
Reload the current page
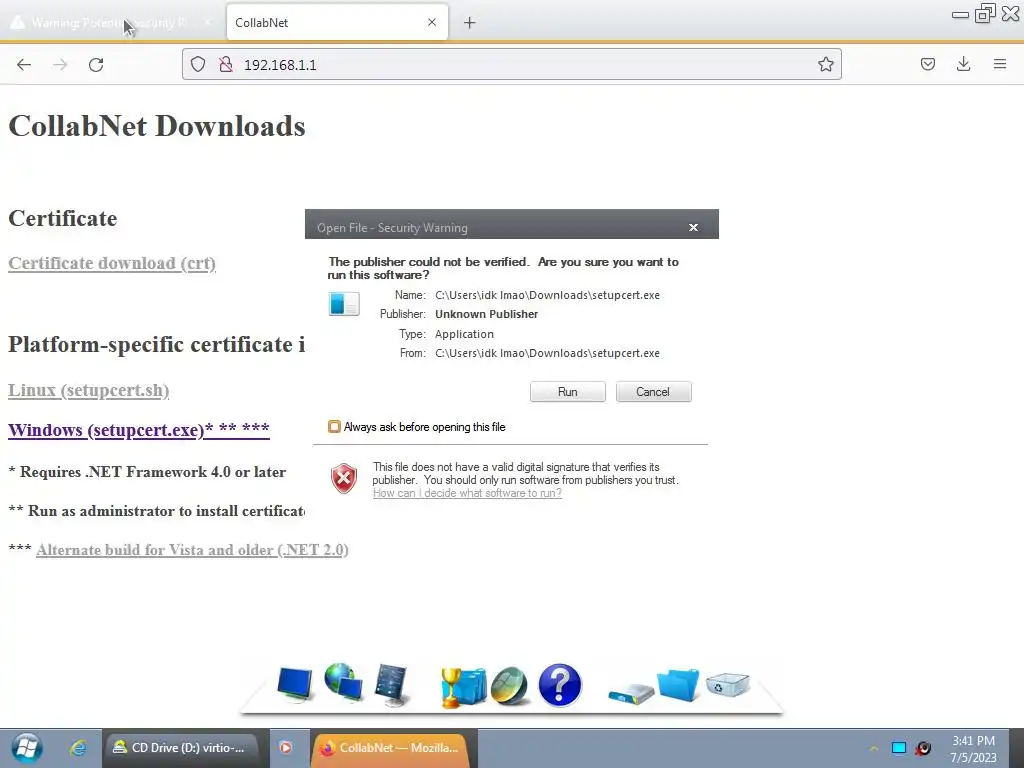[96, 65]
